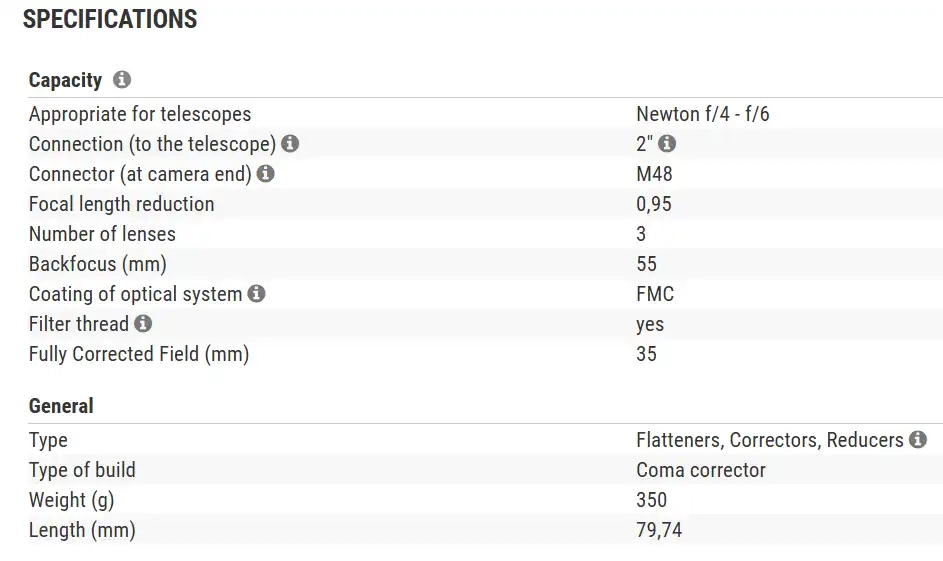
Task: Click the Fully Corrected Field (mm) label
Action: (138, 354)
